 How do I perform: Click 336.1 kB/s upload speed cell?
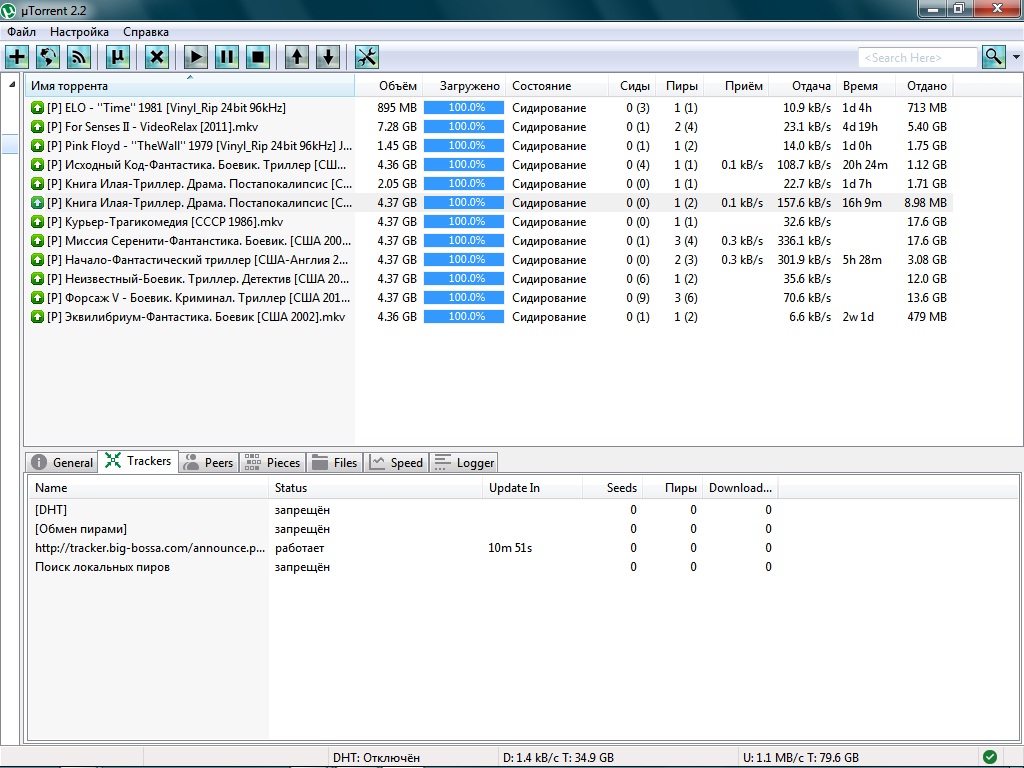click(804, 240)
